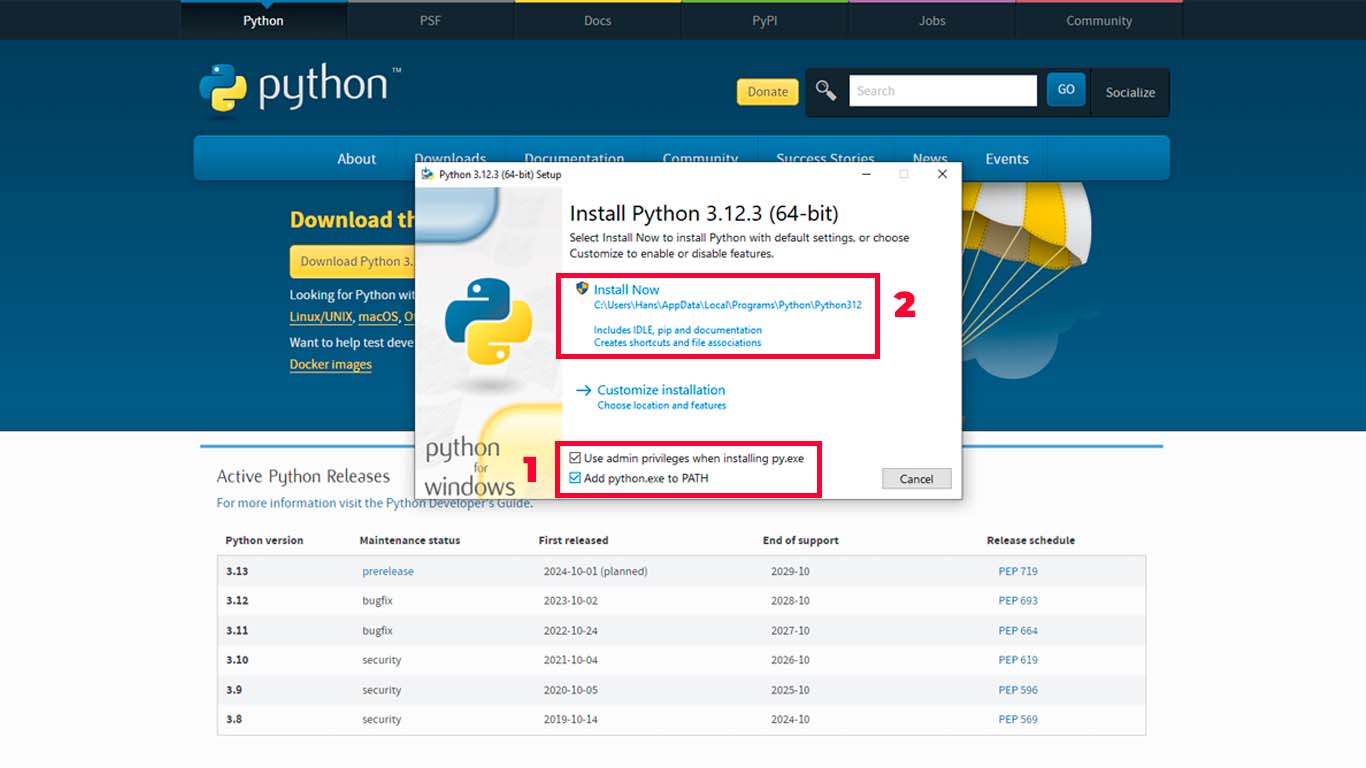Open the PEP 619 release schedule

point(1018,660)
